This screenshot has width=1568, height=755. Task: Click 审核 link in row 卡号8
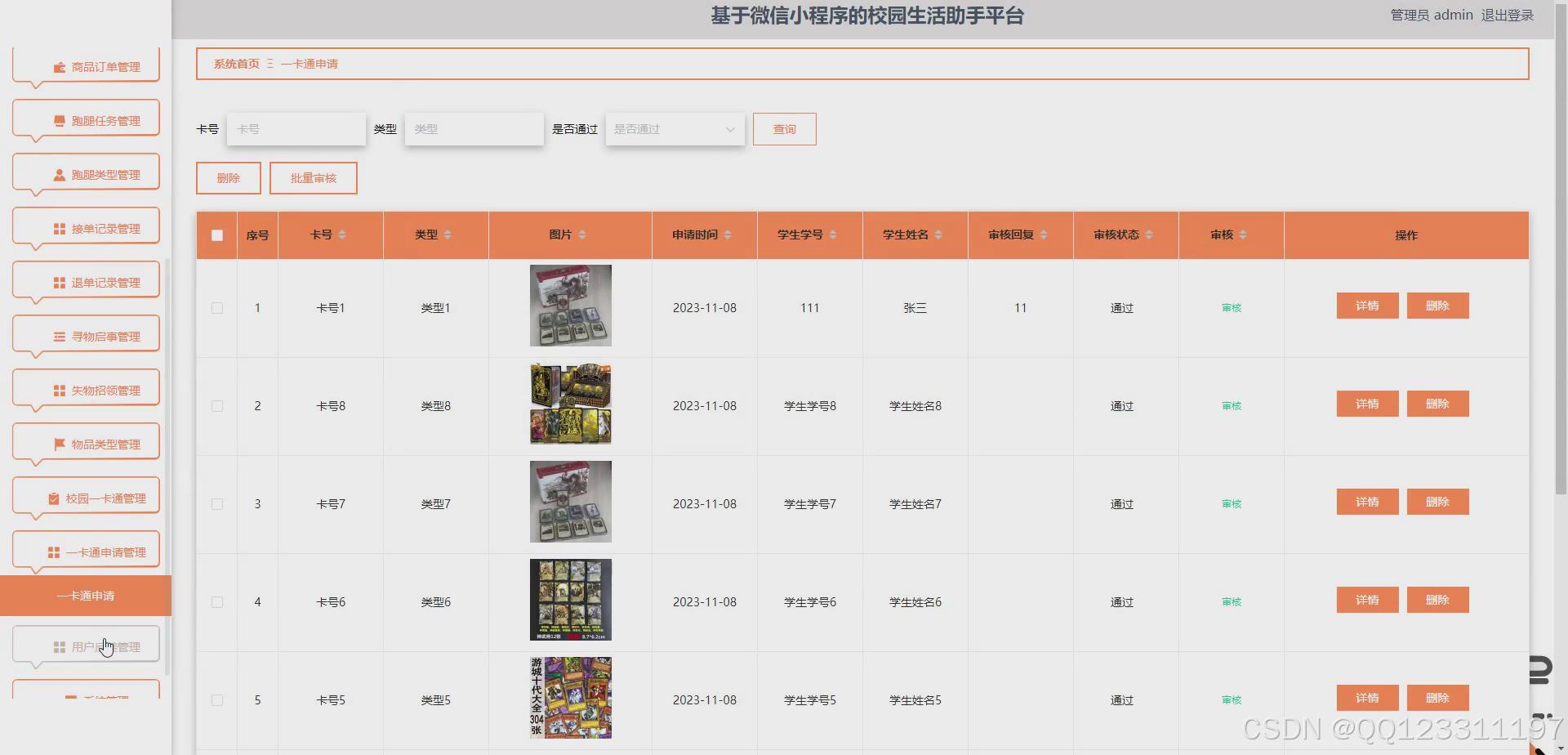pyautogui.click(x=1232, y=406)
